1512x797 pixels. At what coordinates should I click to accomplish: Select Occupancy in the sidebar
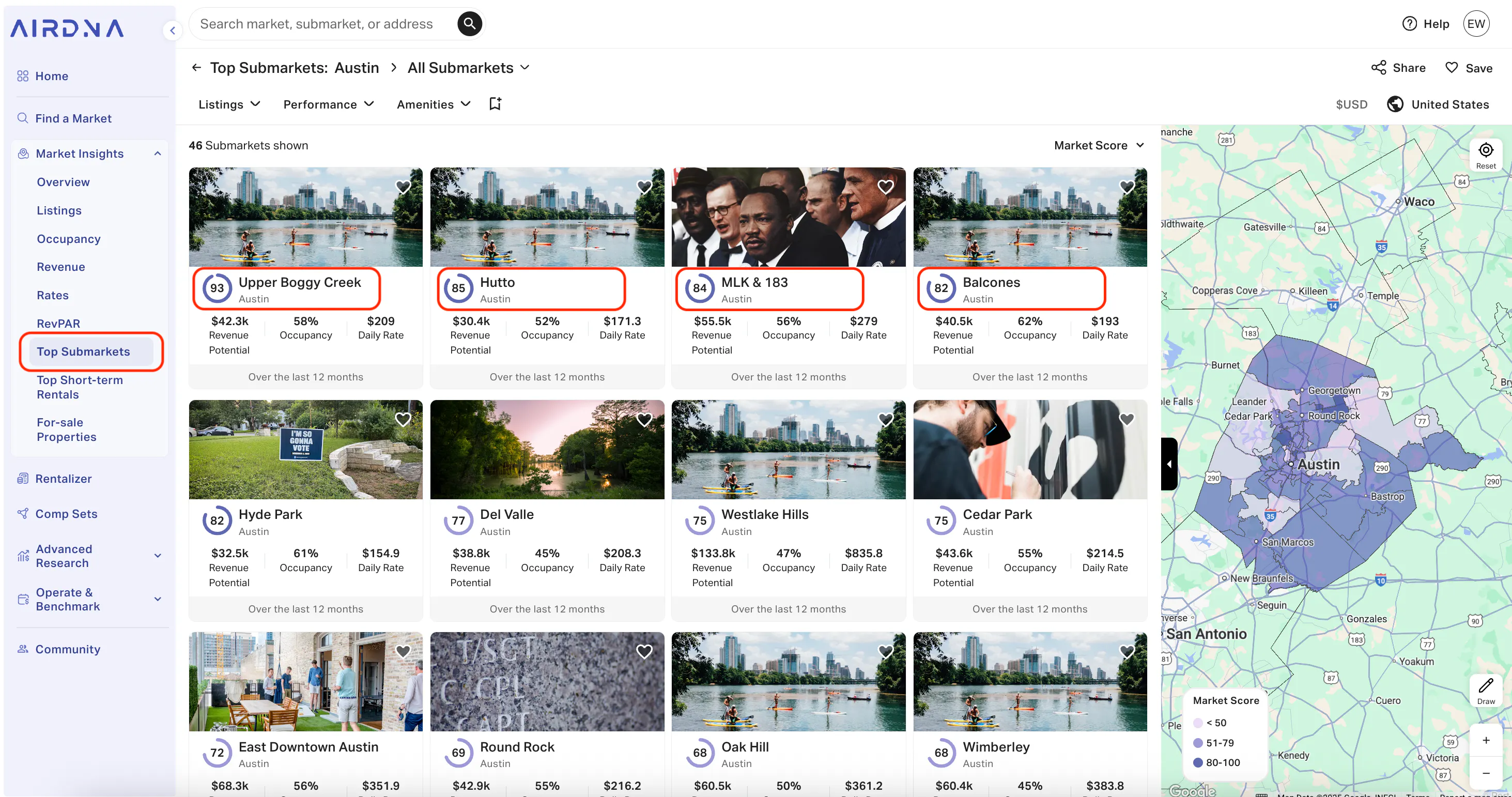click(69, 238)
